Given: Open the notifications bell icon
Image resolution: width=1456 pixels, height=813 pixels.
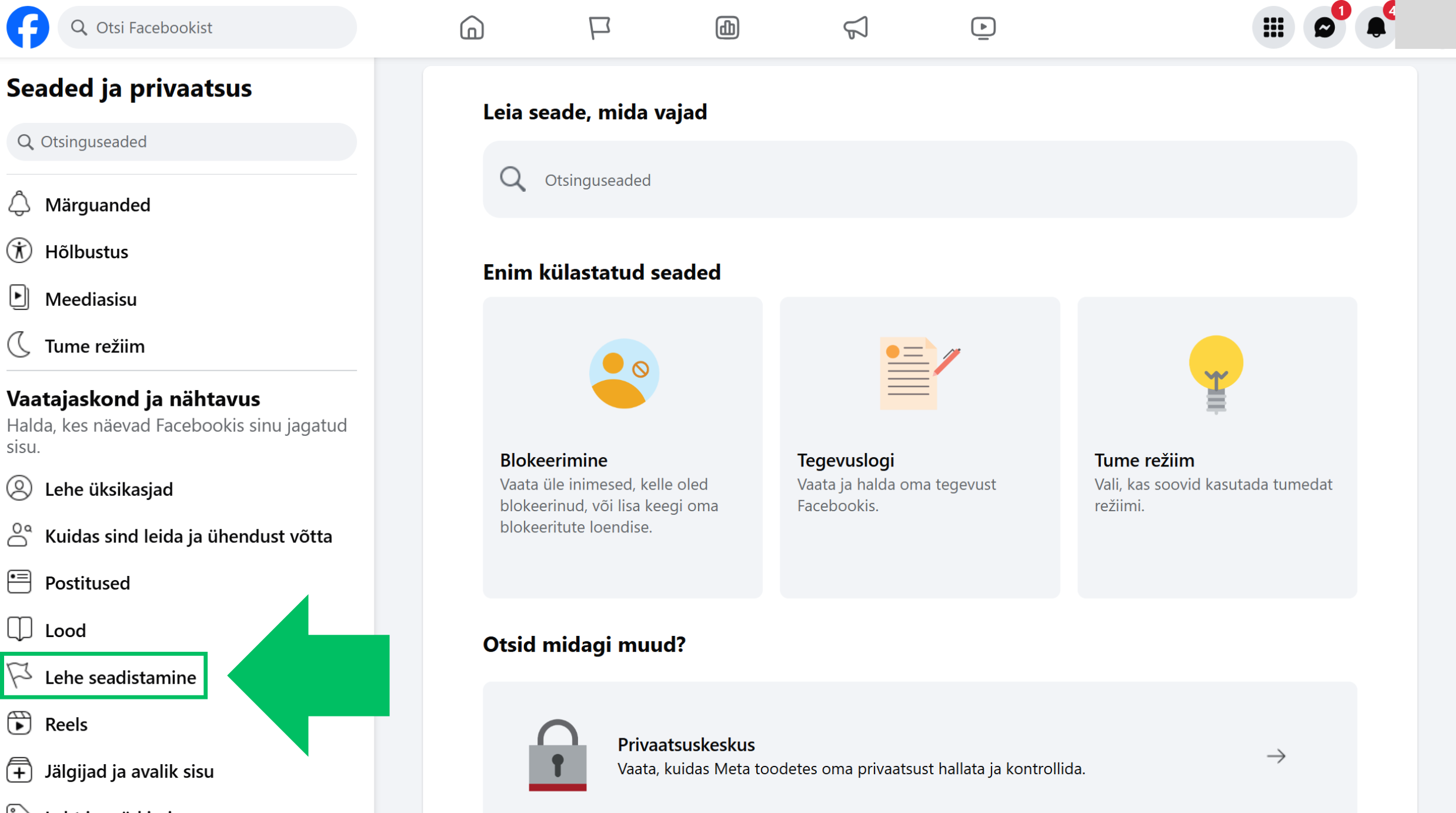Looking at the screenshot, I should tap(1375, 28).
